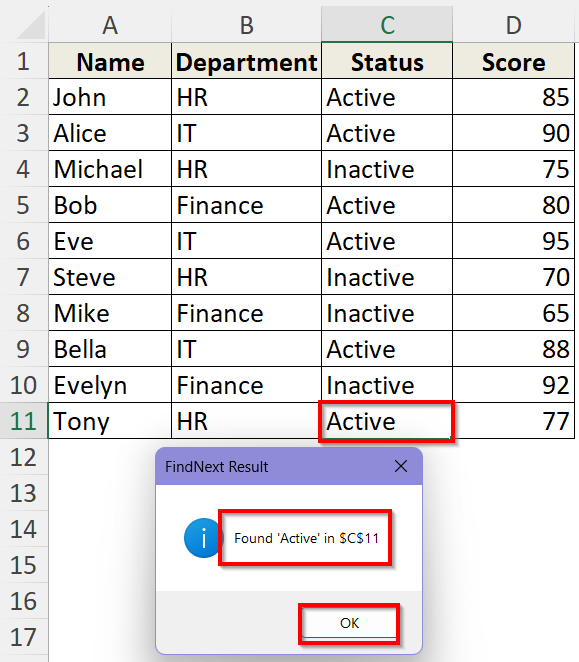Viewport: 579px width, 662px height.
Task: Select Bella's IT department cell
Action: point(246,349)
